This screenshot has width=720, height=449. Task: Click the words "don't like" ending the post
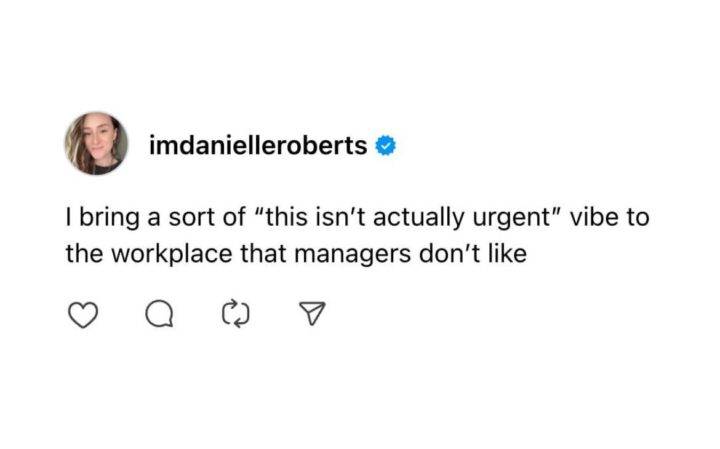point(473,254)
